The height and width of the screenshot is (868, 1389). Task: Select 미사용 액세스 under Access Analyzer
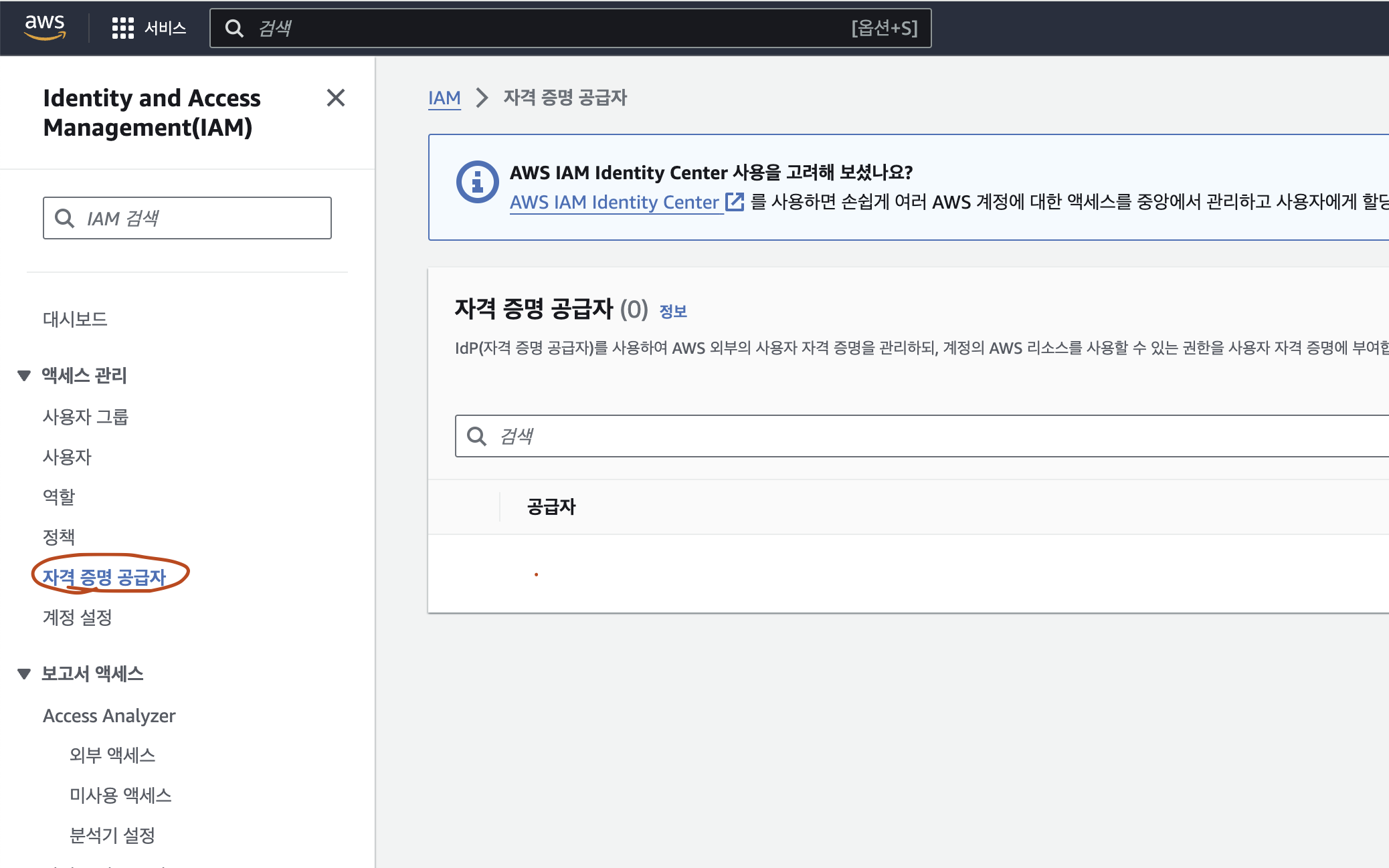(x=120, y=795)
